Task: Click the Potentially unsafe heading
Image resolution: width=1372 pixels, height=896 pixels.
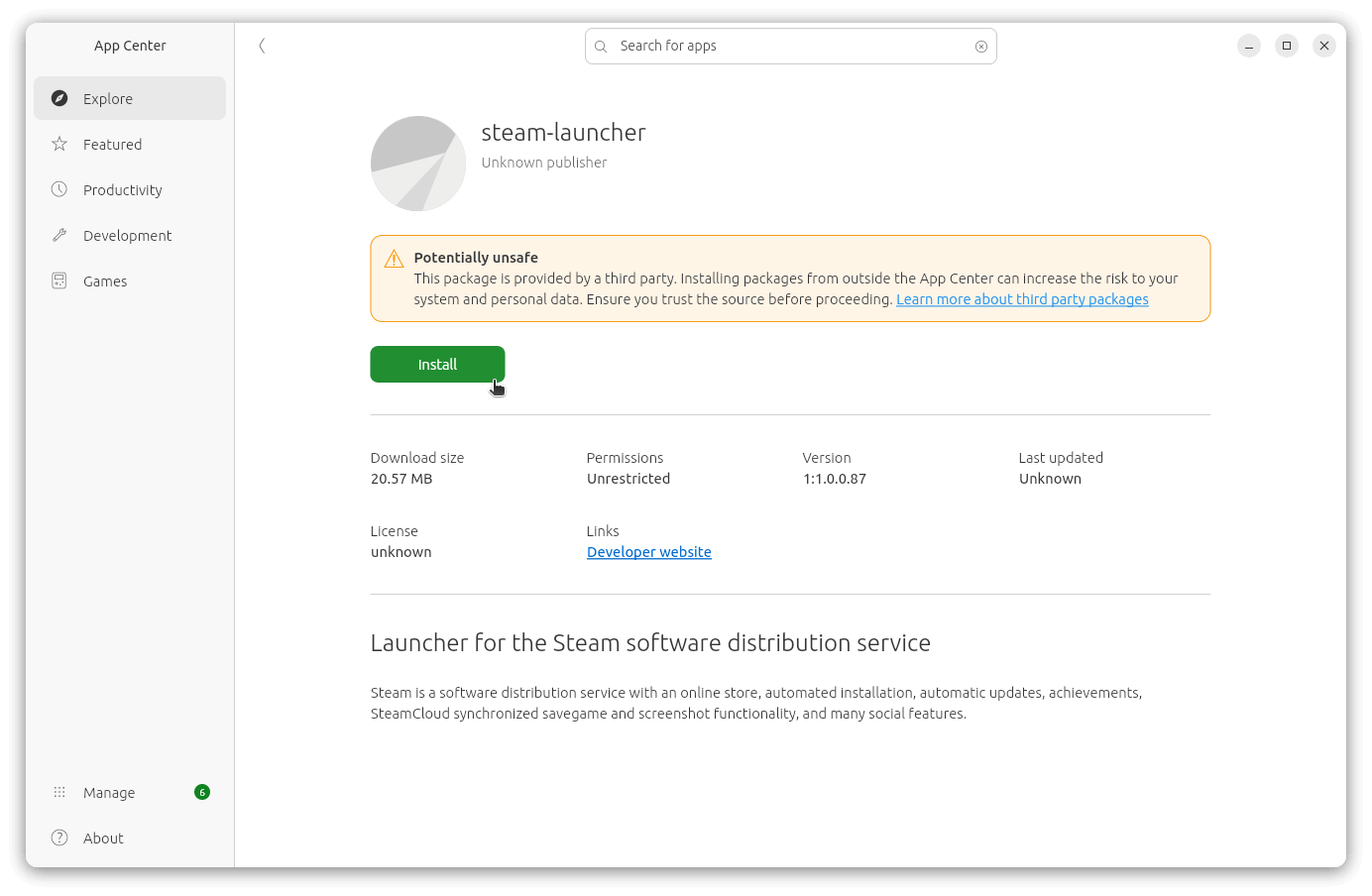Action: coord(476,258)
